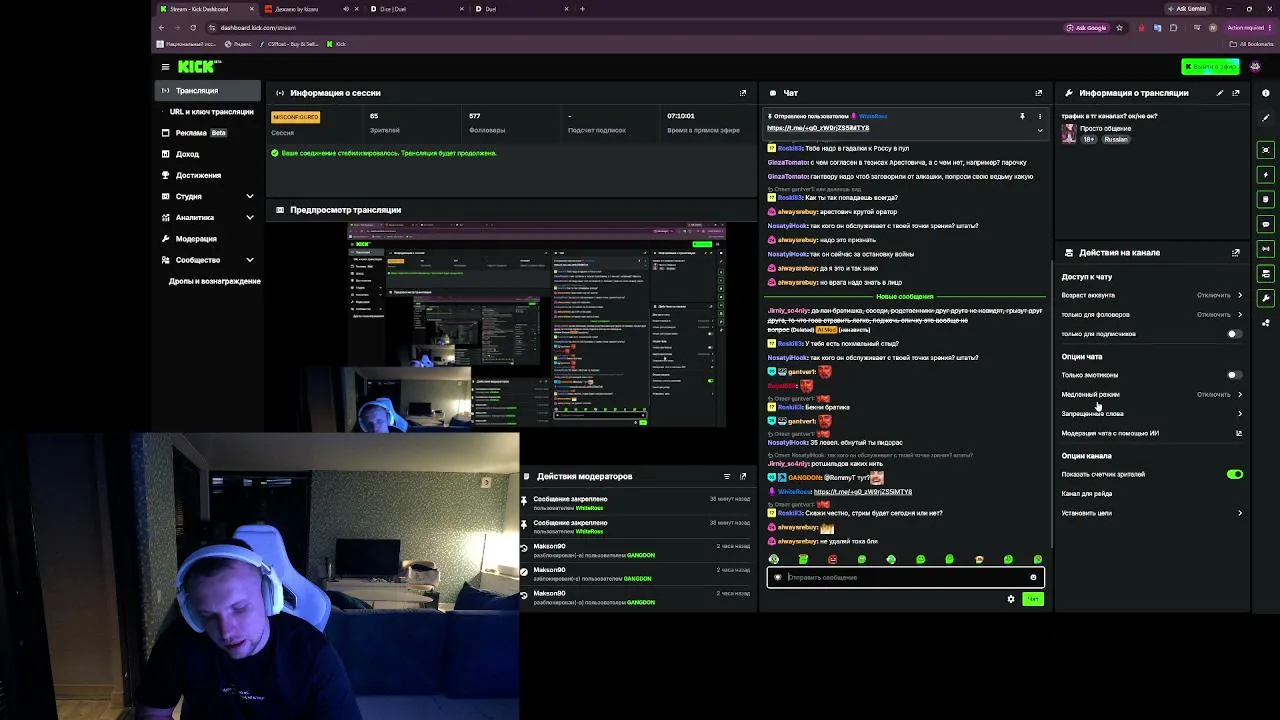Turn off the viewer counter switch
Image resolution: width=1280 pixels, height=720 pixels.
point(1235,474)
